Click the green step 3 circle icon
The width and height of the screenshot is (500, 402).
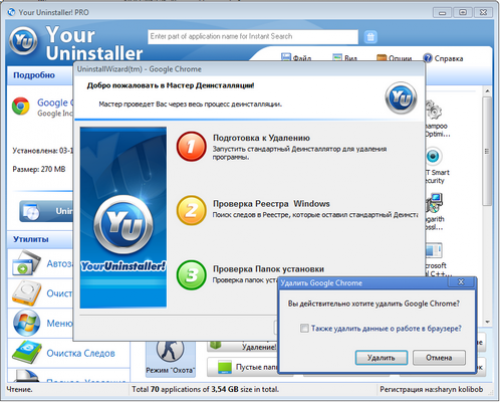tap(191, 275)
